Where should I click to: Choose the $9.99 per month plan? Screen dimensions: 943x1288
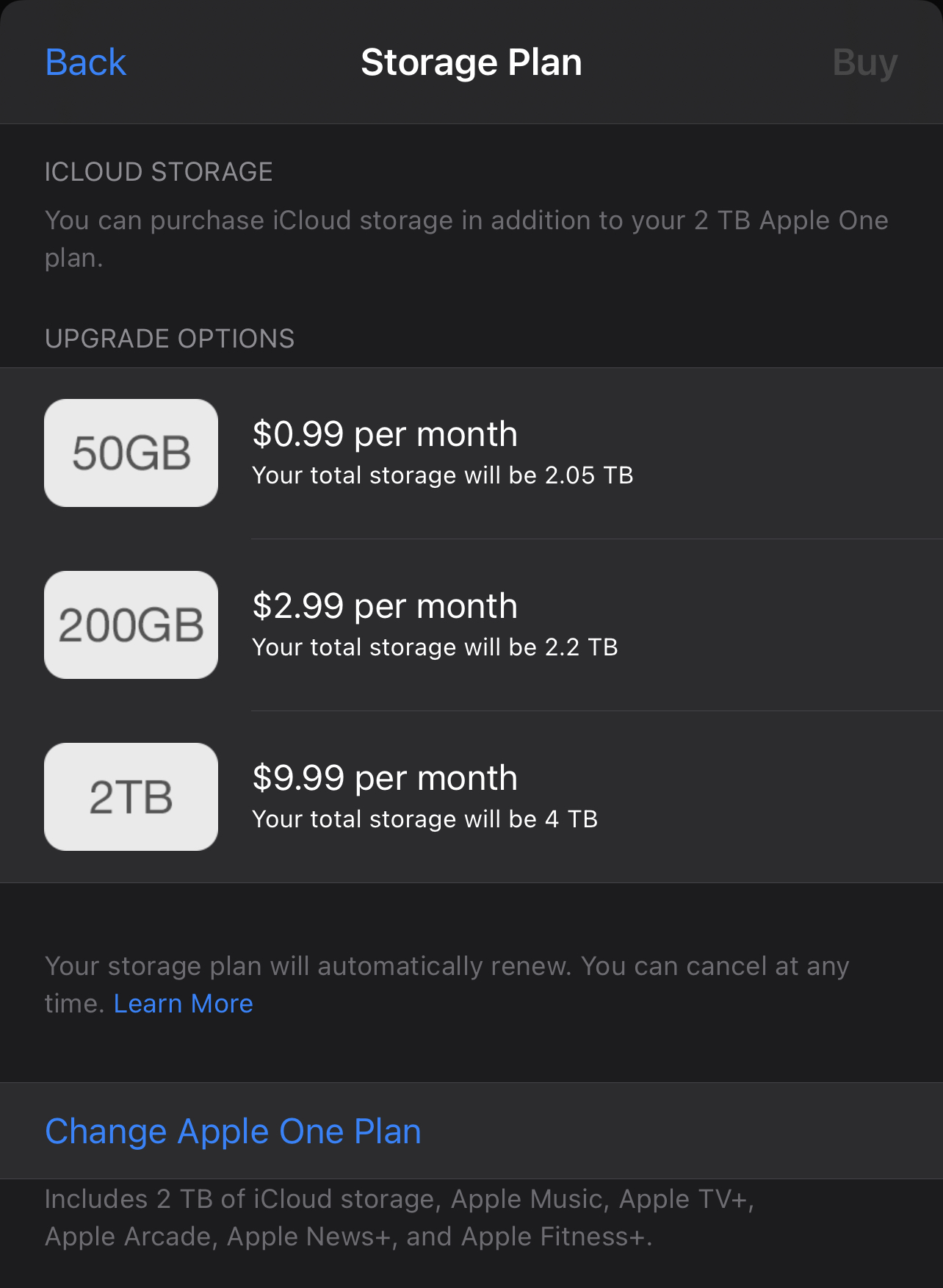pos(385,778)
